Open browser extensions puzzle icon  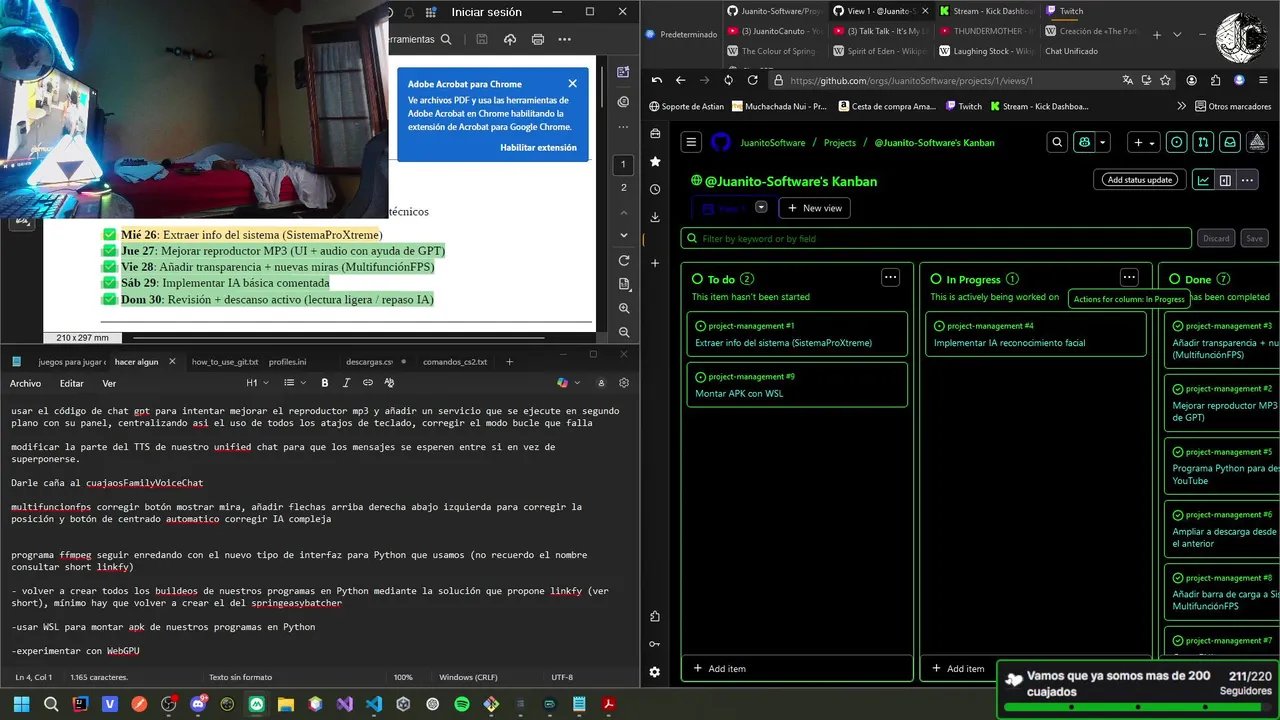1215,80
